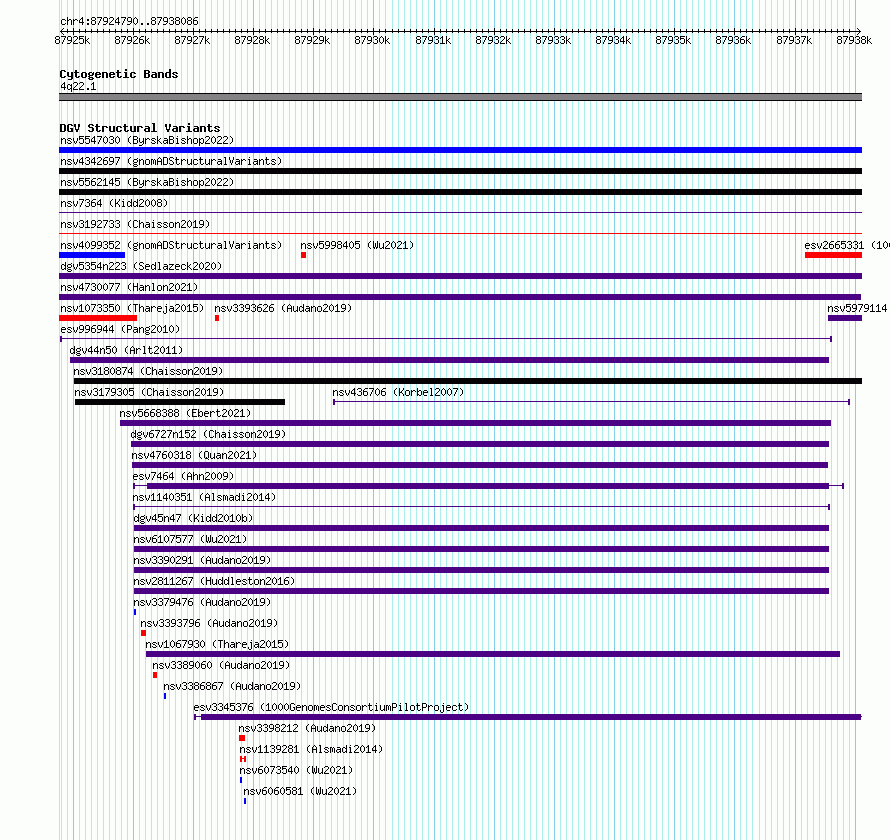Click the thin nsv436706 variant line

click(x=591, y=402)
